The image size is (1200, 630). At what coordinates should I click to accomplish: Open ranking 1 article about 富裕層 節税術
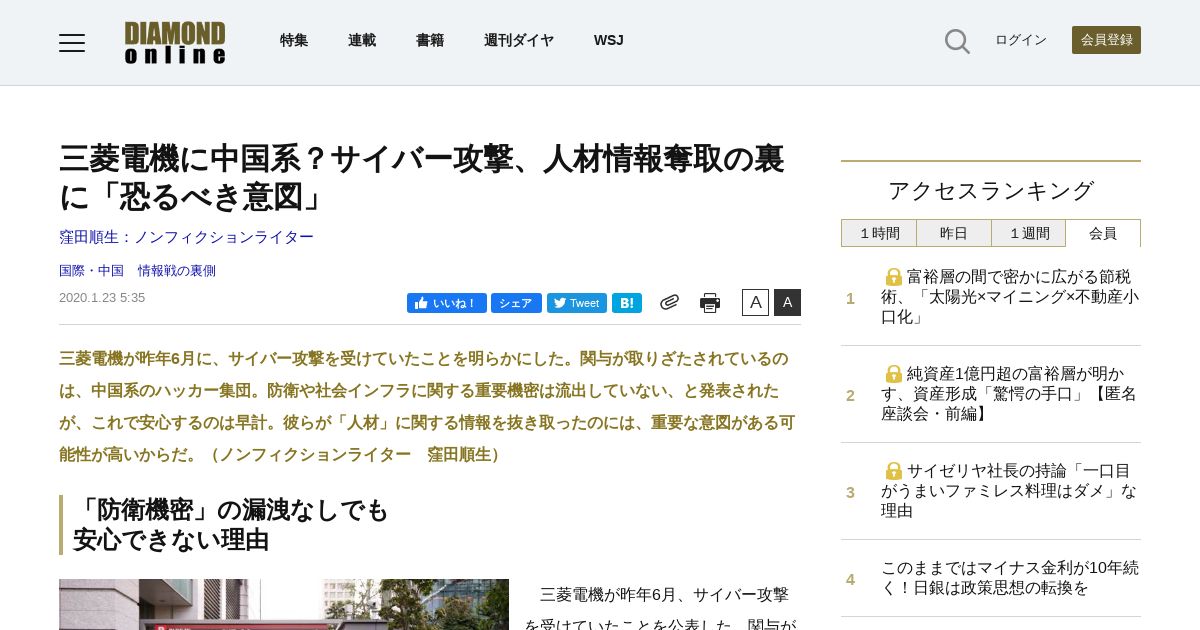pyautogui.click(x=1010, y=297)
